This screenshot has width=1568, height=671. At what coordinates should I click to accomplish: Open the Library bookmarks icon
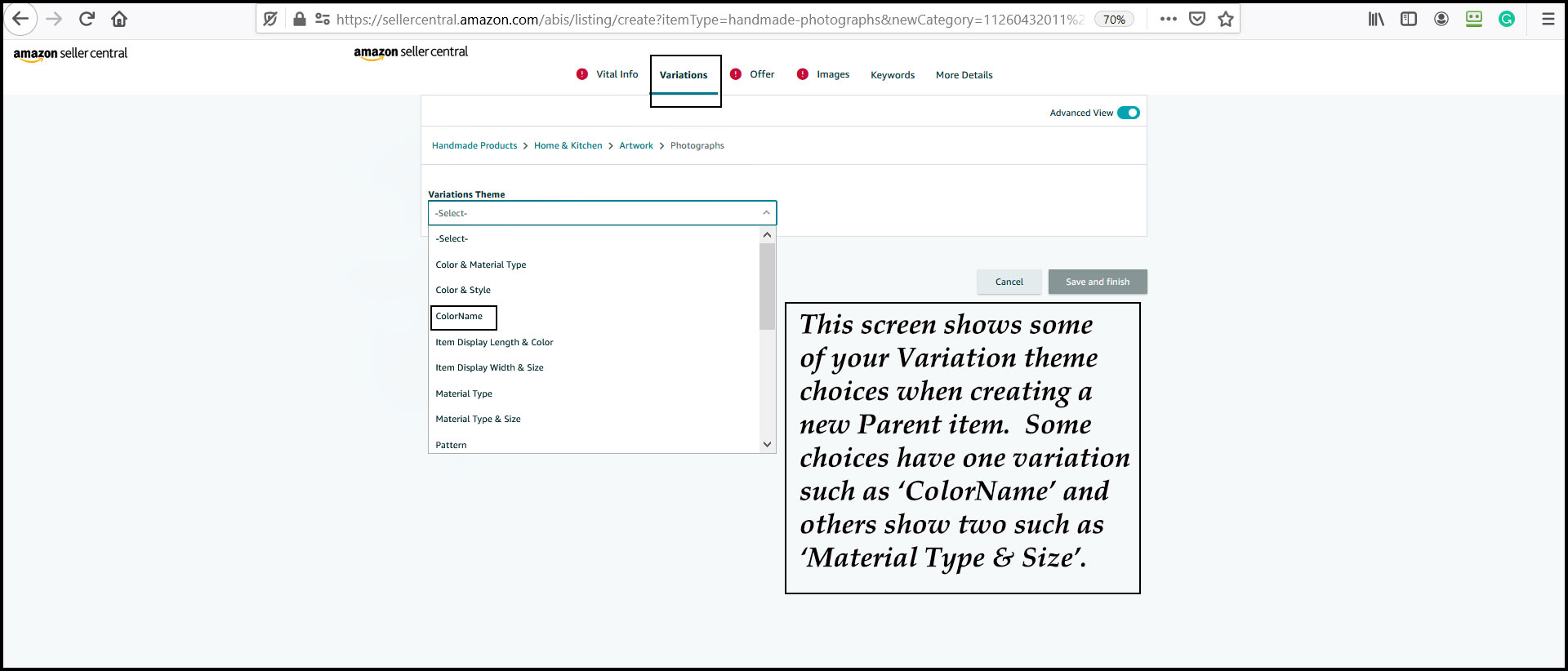1376,19
